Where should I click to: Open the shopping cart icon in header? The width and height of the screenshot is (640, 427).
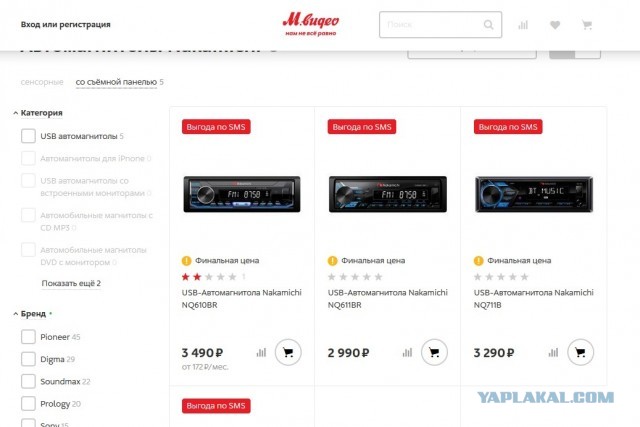pyautogui.click(x=587, y=25)
